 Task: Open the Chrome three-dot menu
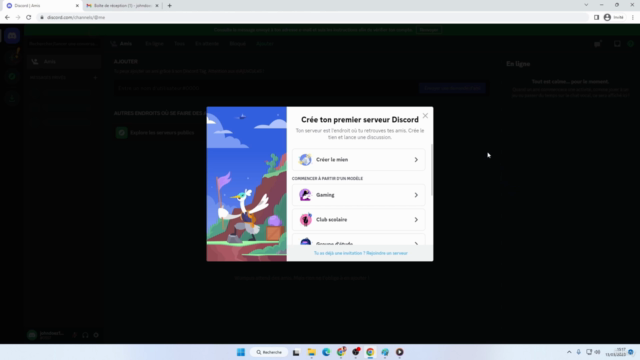pyautogui.click(x=633, y=18)
